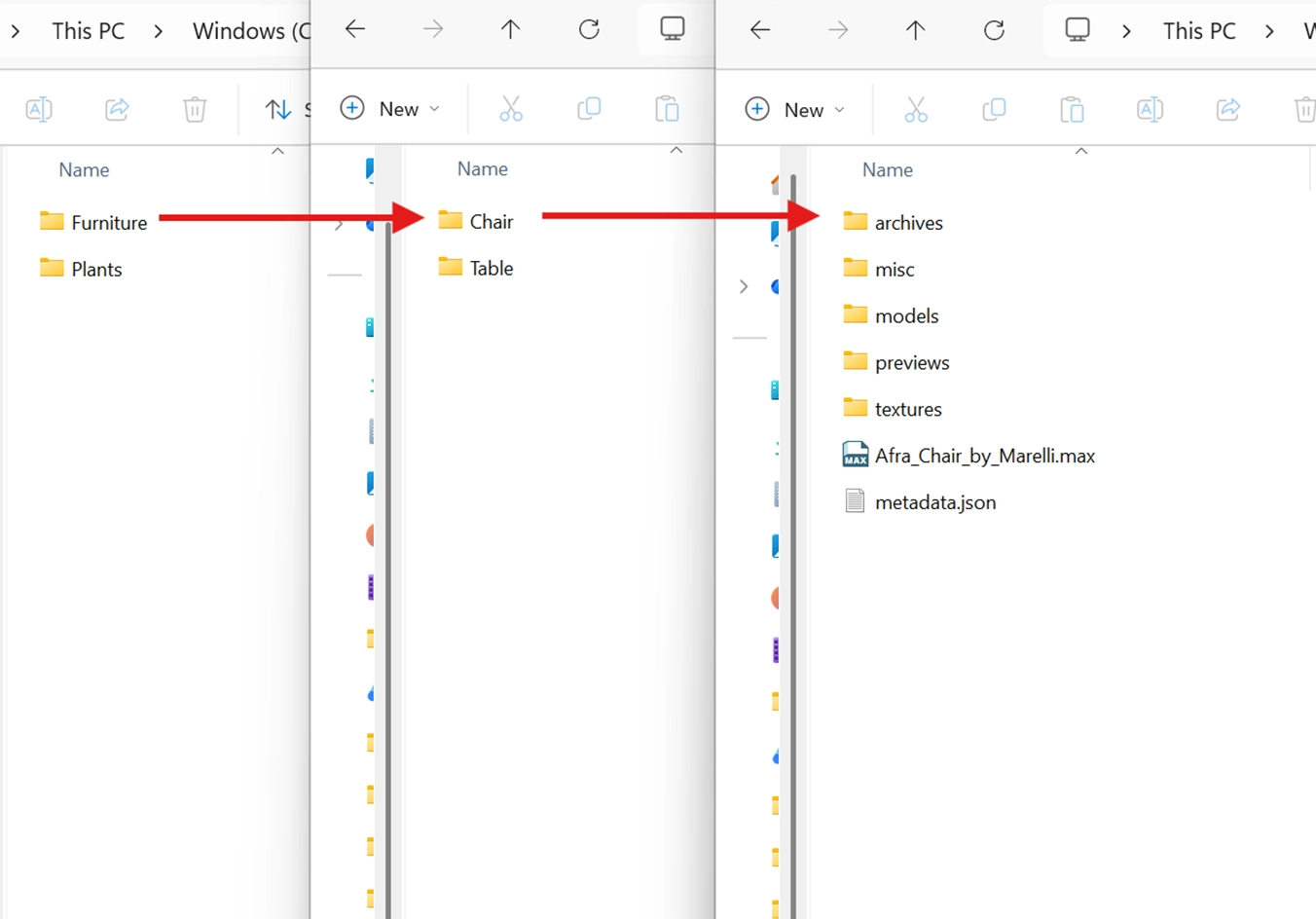Click Cut scissors icon in the Chair/Table window
Viewport: 1316px width, 919px height.
coord(511,109)
